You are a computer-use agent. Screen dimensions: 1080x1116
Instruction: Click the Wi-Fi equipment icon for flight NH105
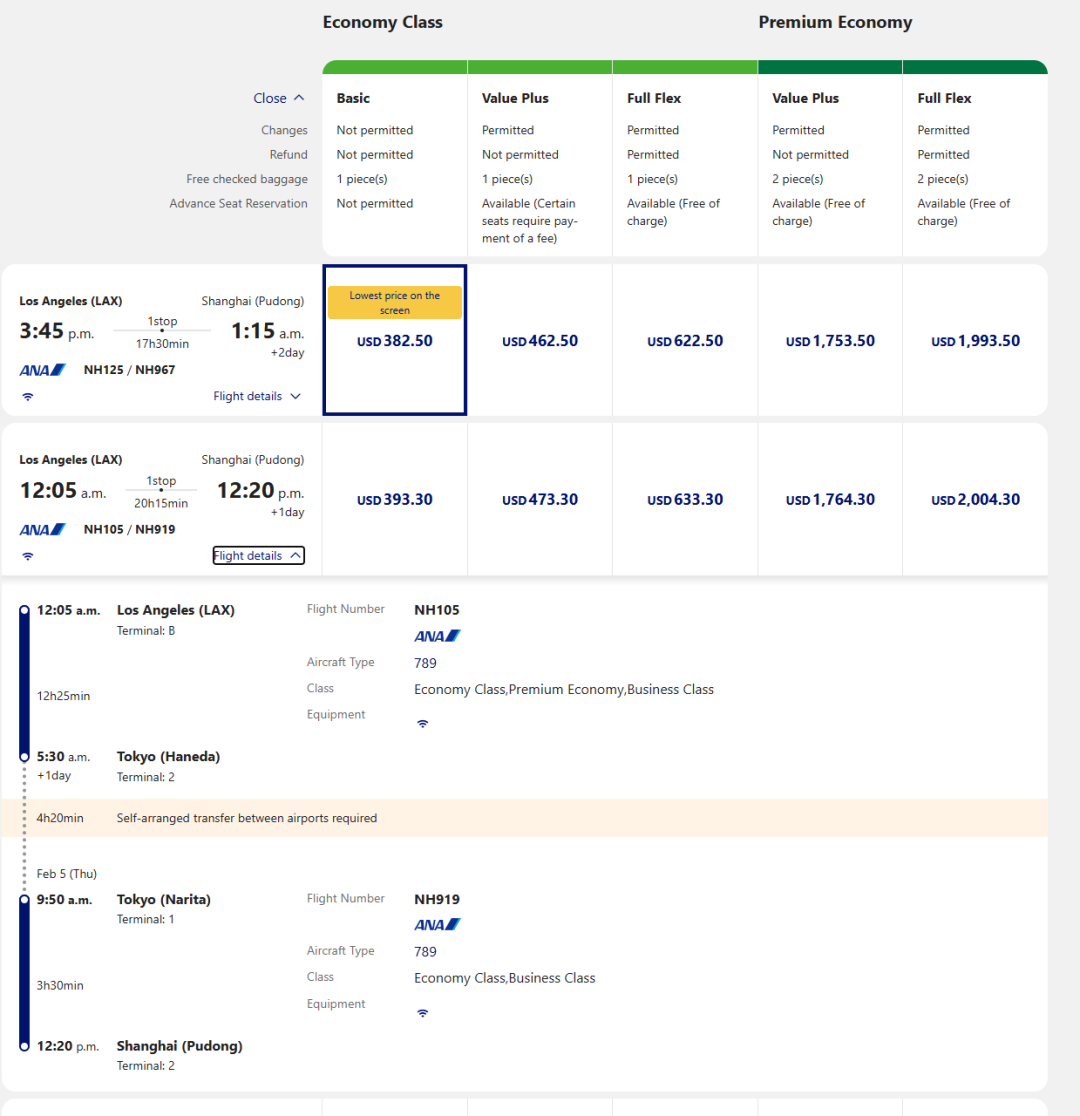[x=423, y=723]
